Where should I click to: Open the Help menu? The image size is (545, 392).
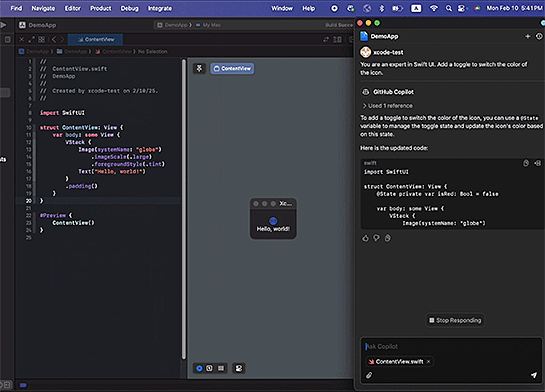(308, 8)
